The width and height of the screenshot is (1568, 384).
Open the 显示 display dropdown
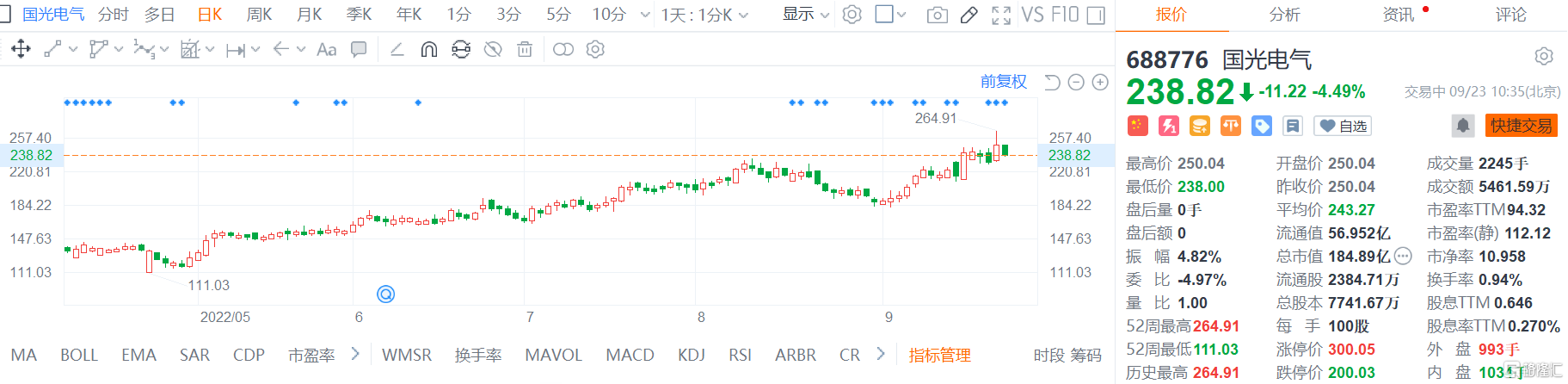coord(806,15)
